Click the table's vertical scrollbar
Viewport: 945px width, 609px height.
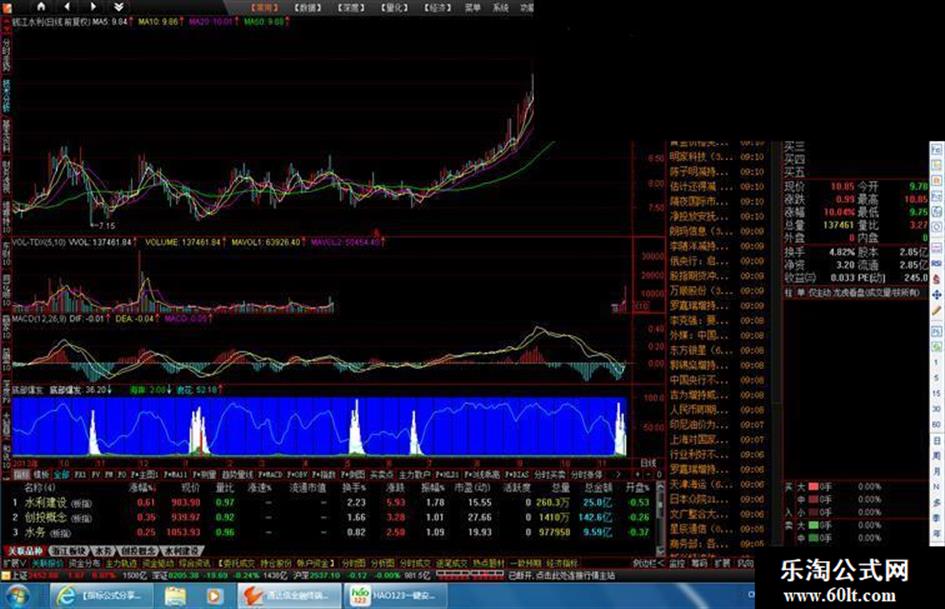[660, 517]
